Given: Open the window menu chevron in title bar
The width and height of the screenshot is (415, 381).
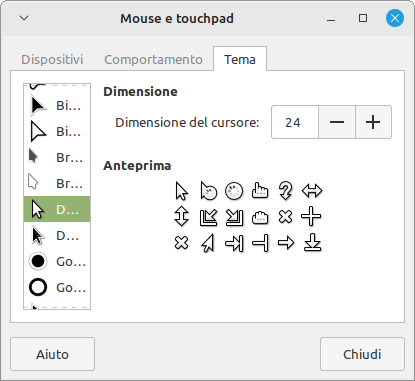Looking at the screenshot, I should 24,18.
